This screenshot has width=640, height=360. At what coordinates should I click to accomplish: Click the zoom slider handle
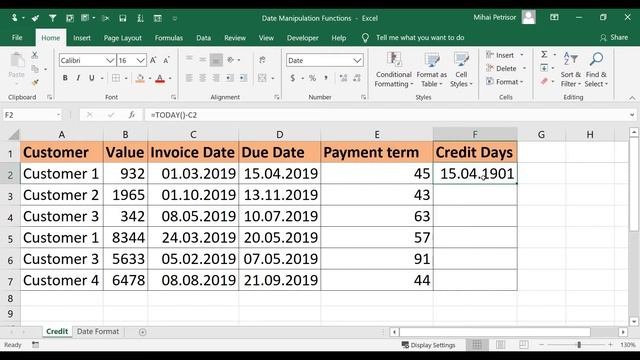click(579, 345)
